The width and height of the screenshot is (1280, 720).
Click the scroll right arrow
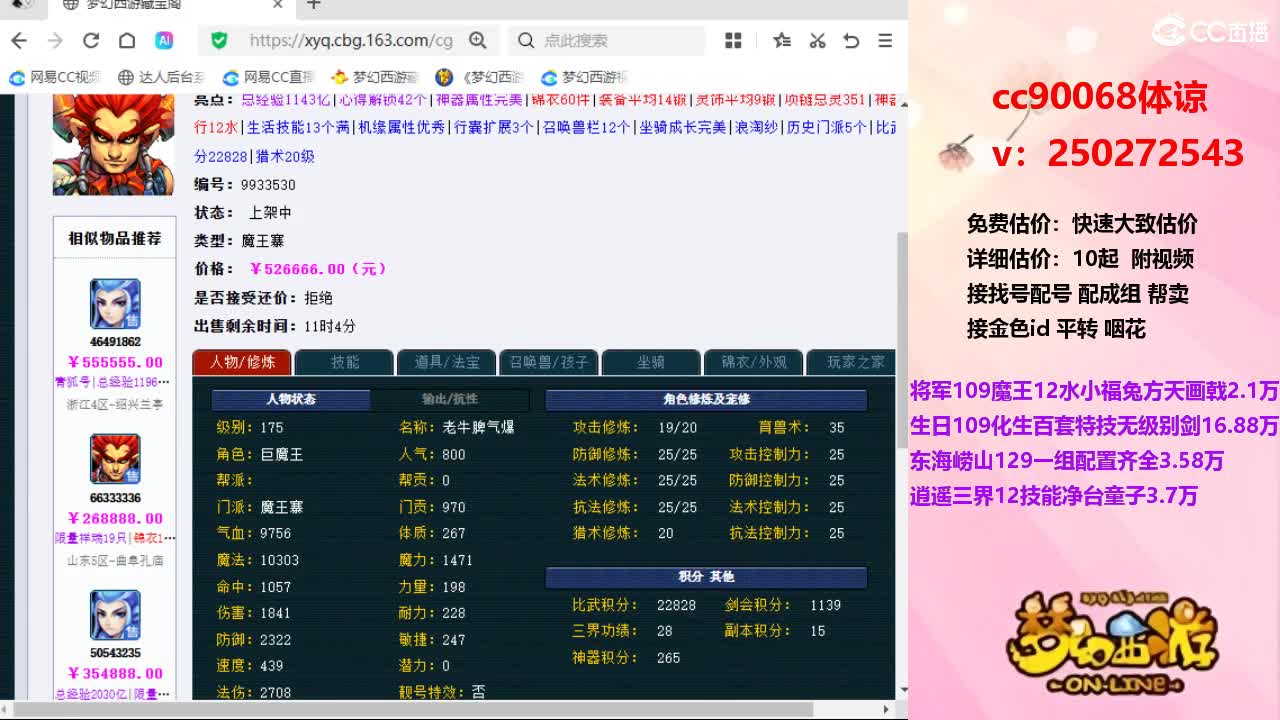click(886, 710)
